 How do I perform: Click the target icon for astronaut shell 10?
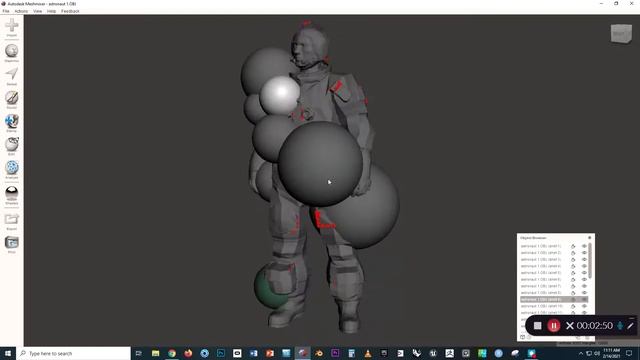pyautogui.click(x=573, y=306)
